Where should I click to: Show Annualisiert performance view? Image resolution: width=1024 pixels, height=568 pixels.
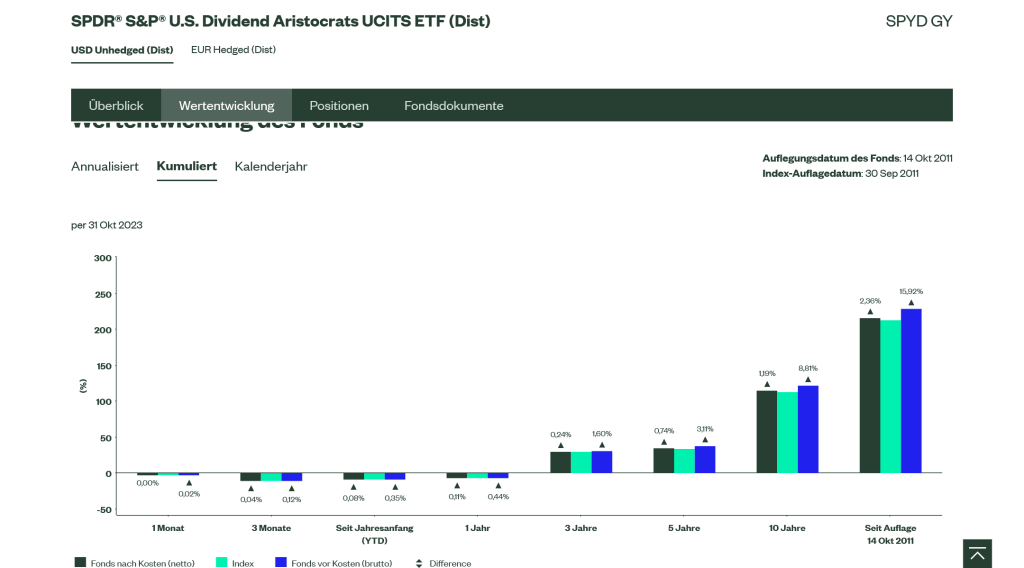(x=105, y=166)
